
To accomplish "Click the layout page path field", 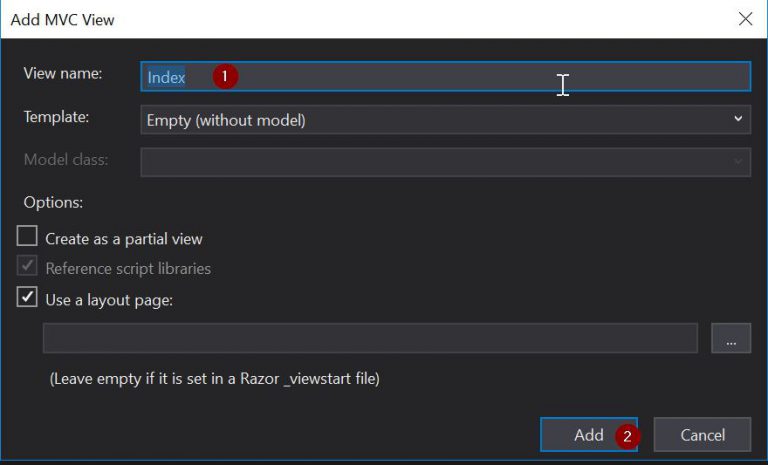I will click(x=370, y=339).
